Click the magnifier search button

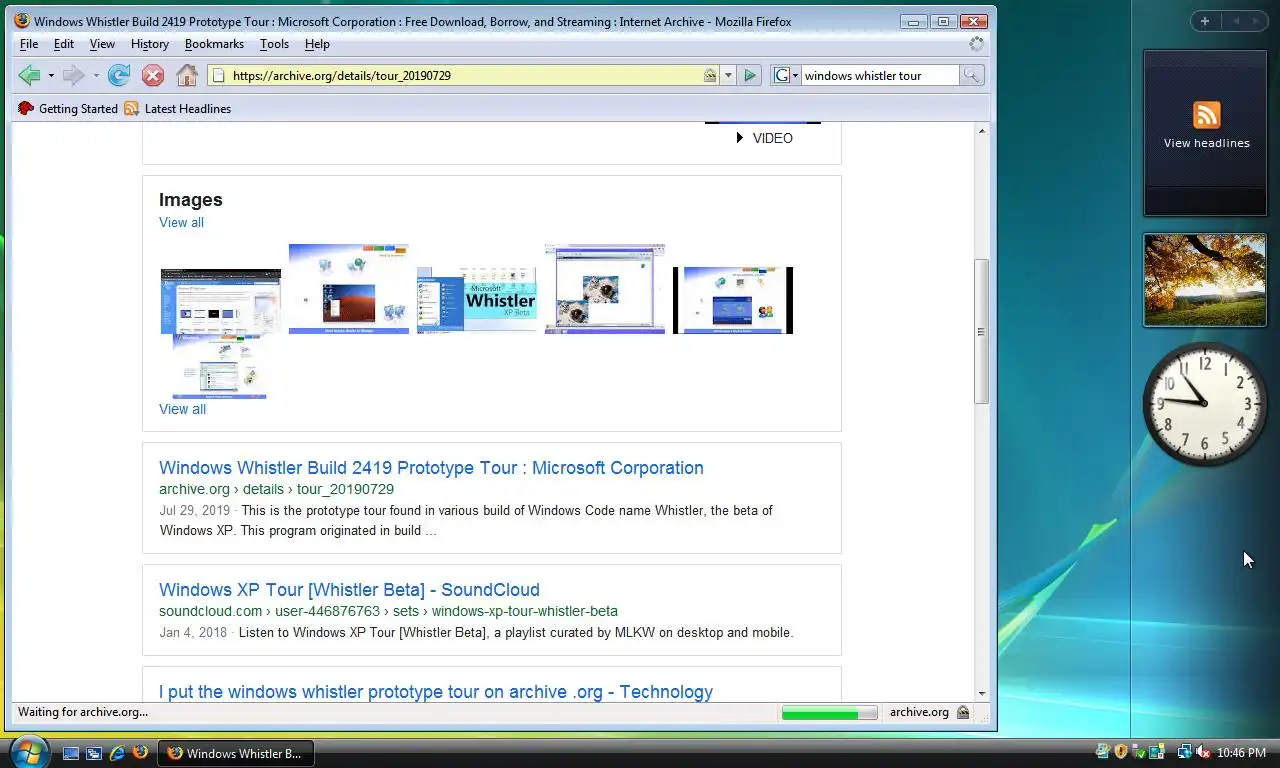pos(971,75)
